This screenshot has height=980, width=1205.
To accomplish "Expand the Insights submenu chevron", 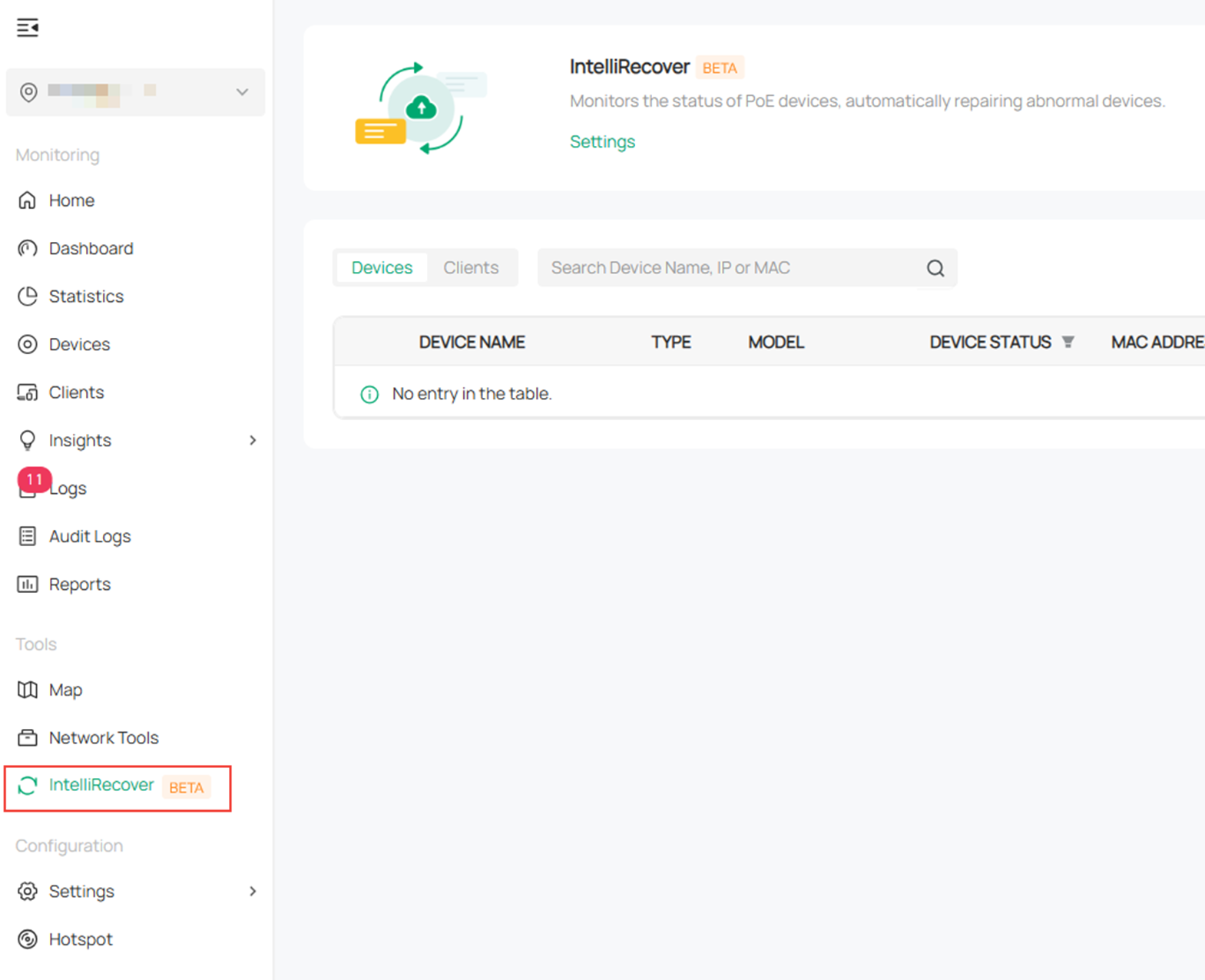I will coord(253,440).
